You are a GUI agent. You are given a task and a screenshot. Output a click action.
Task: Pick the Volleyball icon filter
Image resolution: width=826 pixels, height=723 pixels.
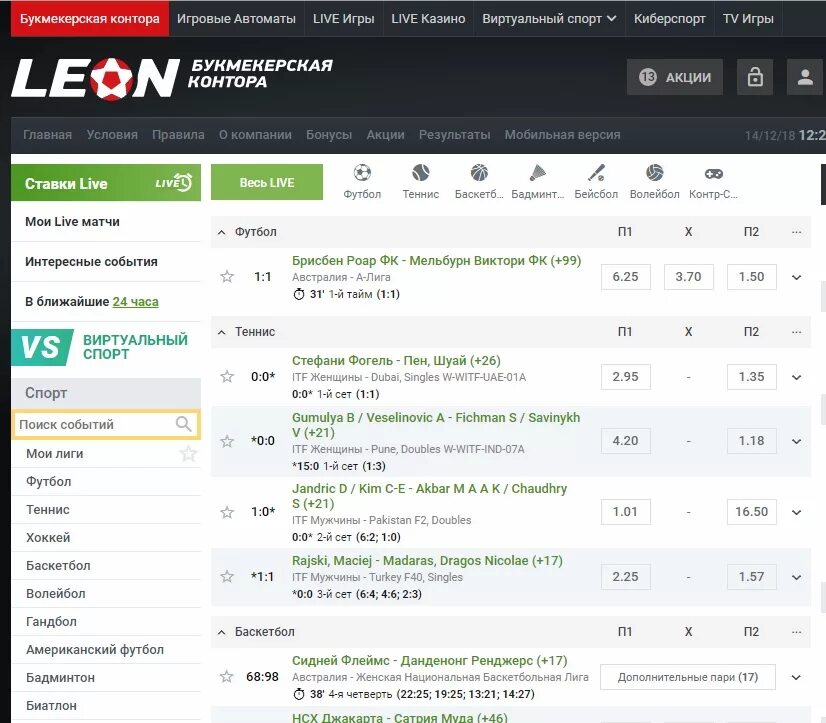(x=654, y=173)
